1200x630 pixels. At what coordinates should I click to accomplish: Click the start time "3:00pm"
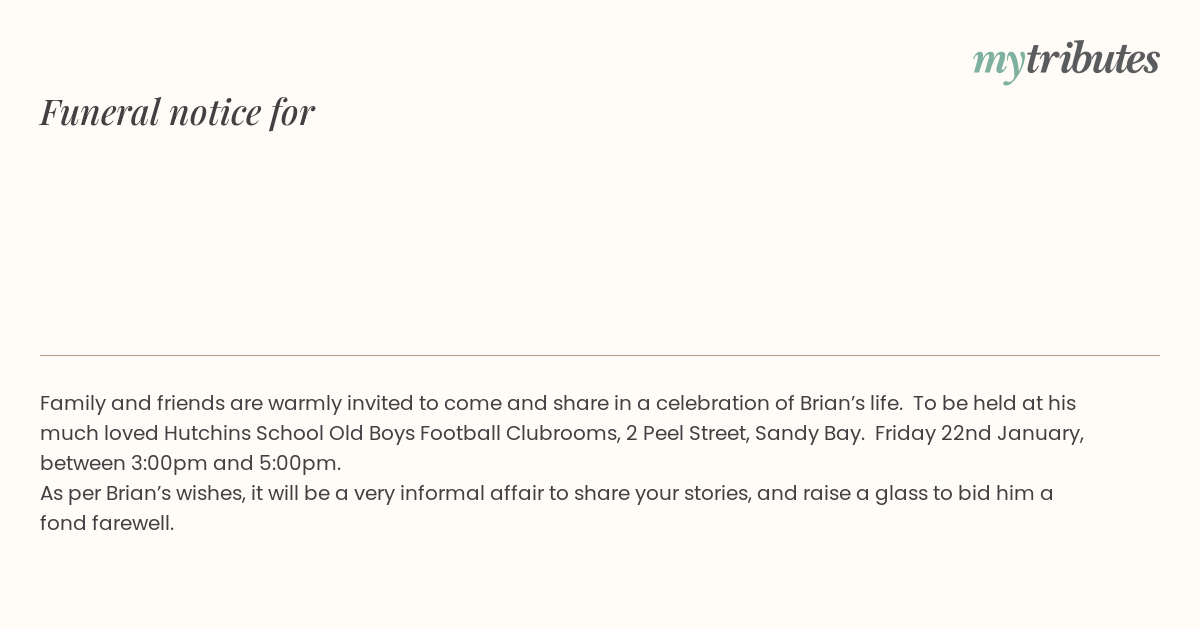[168, 464]
